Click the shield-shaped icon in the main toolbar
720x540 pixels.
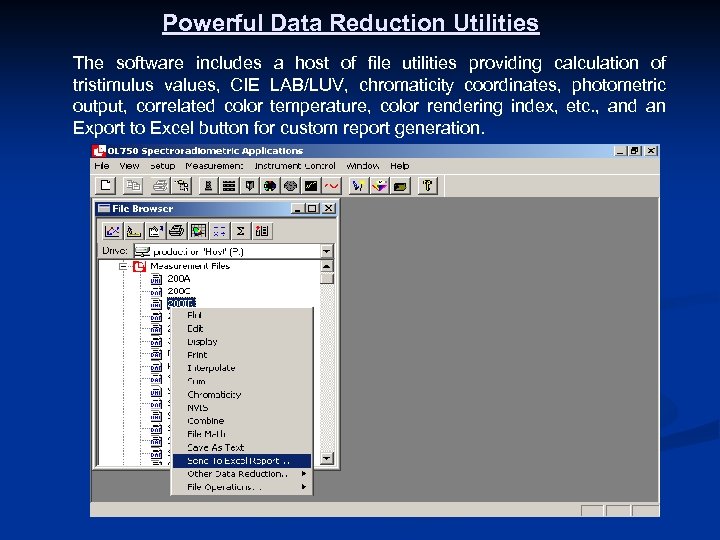[x=249, y=186]
